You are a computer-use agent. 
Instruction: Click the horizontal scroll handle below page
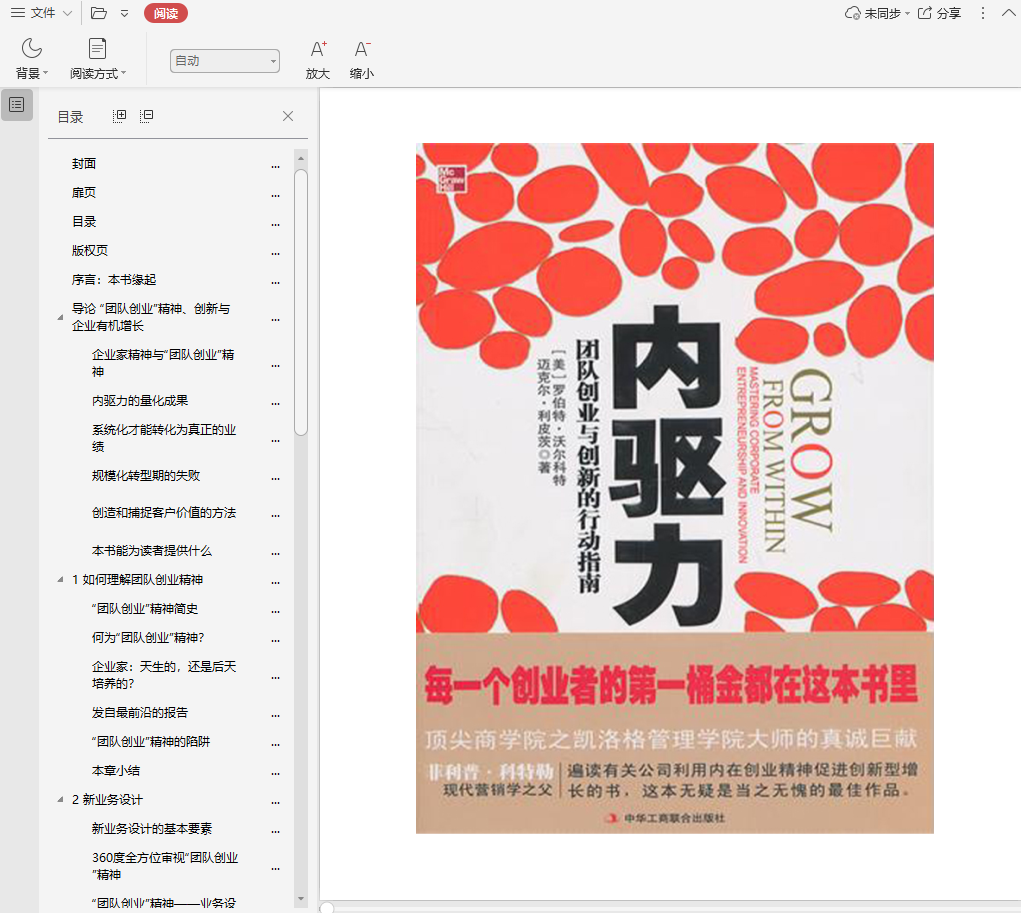point(327,907)
